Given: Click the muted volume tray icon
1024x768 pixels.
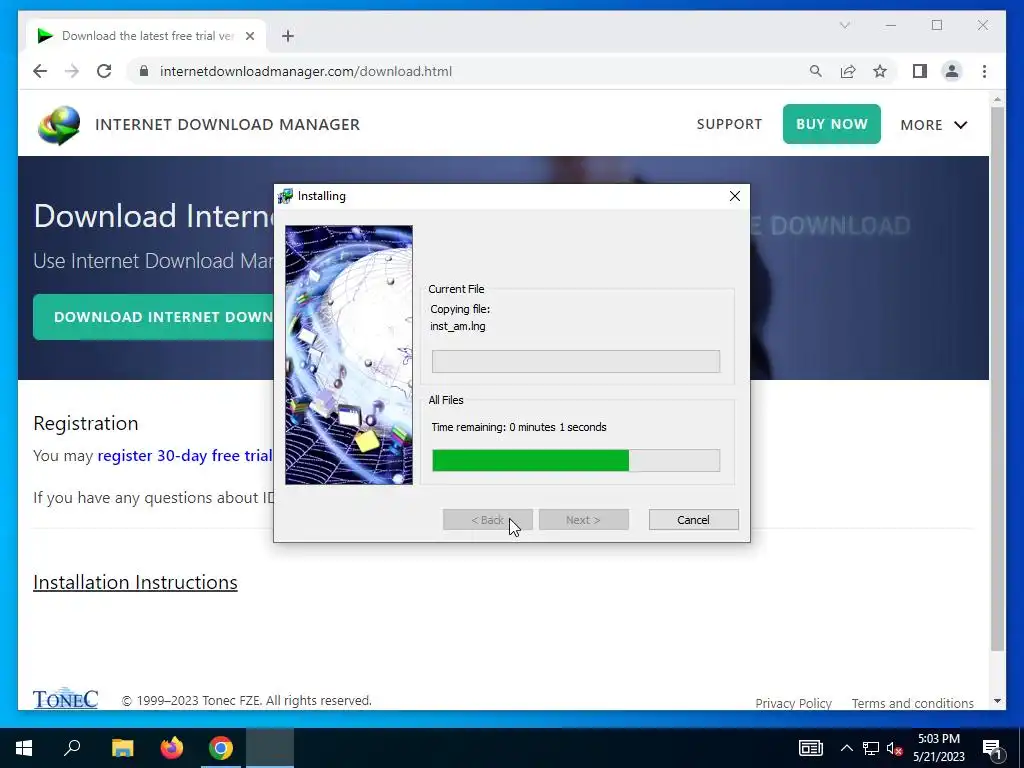Looking at the screenshot, I should (895, 748).
